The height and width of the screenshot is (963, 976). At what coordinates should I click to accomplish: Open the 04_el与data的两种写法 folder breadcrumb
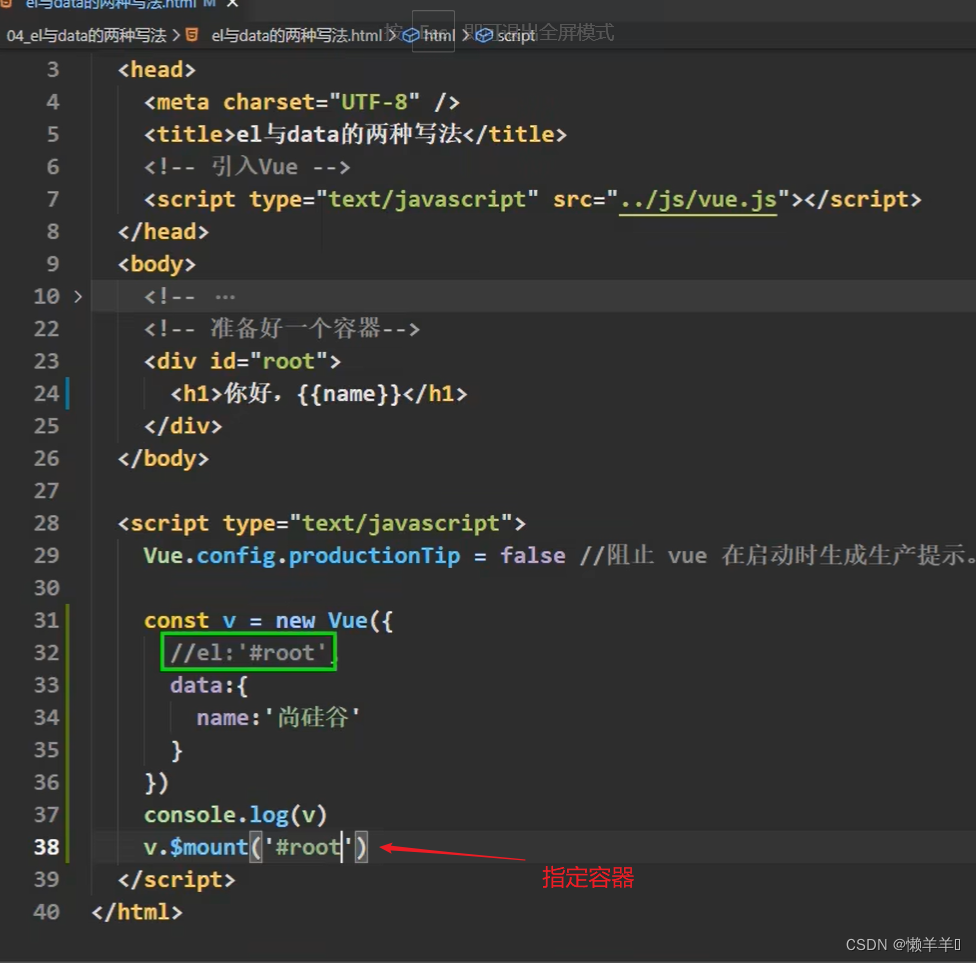pos(87,35)
